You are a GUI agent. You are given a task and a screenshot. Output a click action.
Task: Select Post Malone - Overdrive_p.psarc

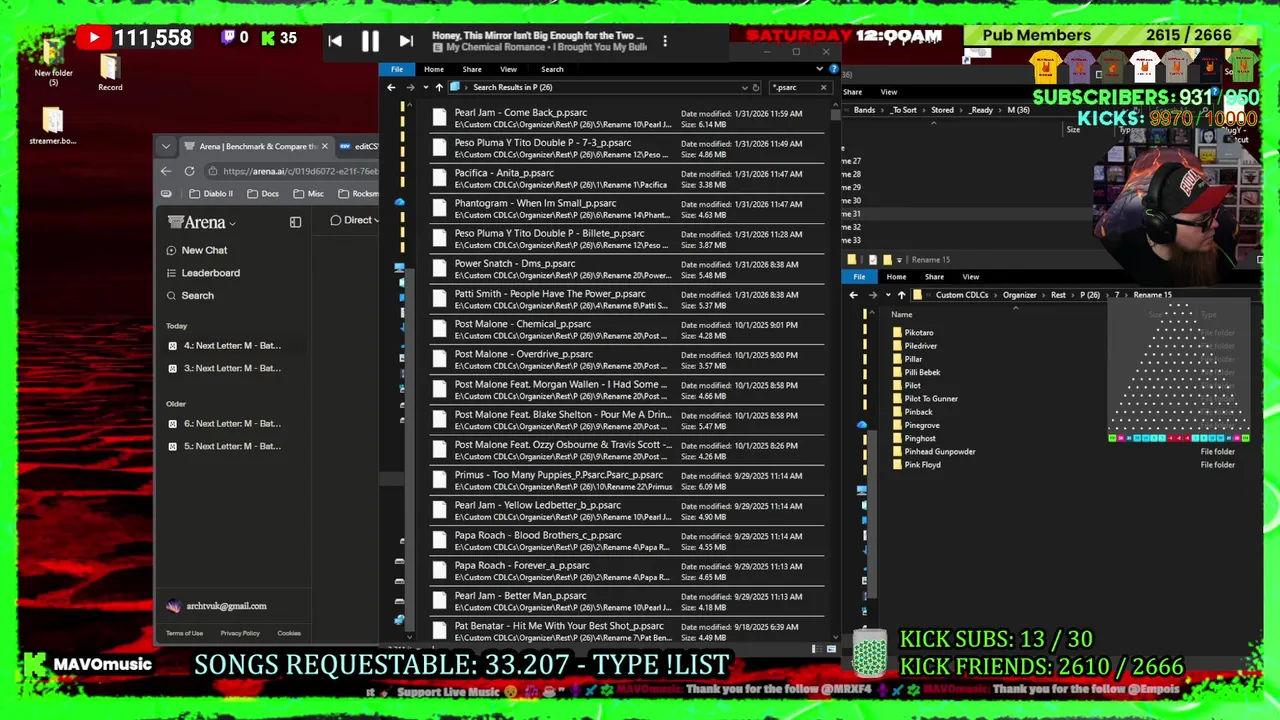click(x=628, y=359)
